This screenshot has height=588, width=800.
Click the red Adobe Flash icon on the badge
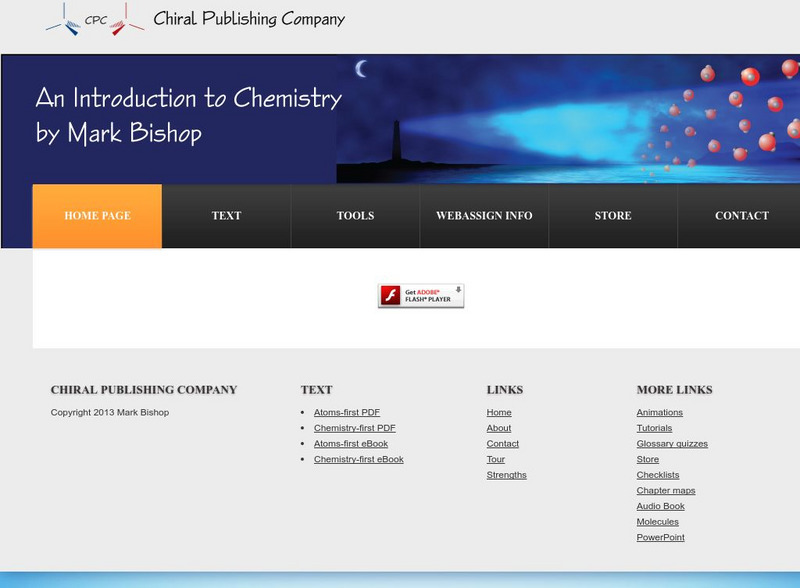[x=392, y=296]
